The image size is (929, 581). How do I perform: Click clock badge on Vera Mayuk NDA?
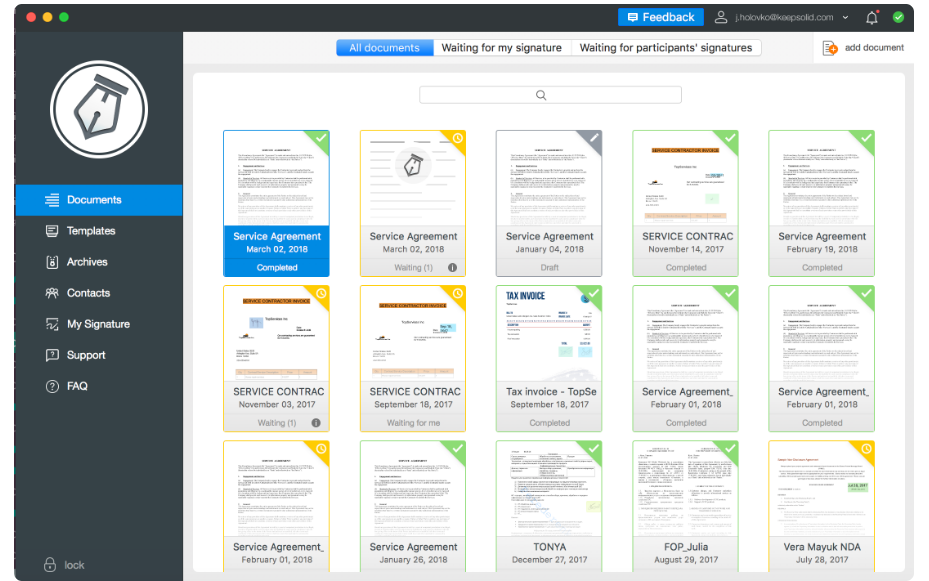866,448
